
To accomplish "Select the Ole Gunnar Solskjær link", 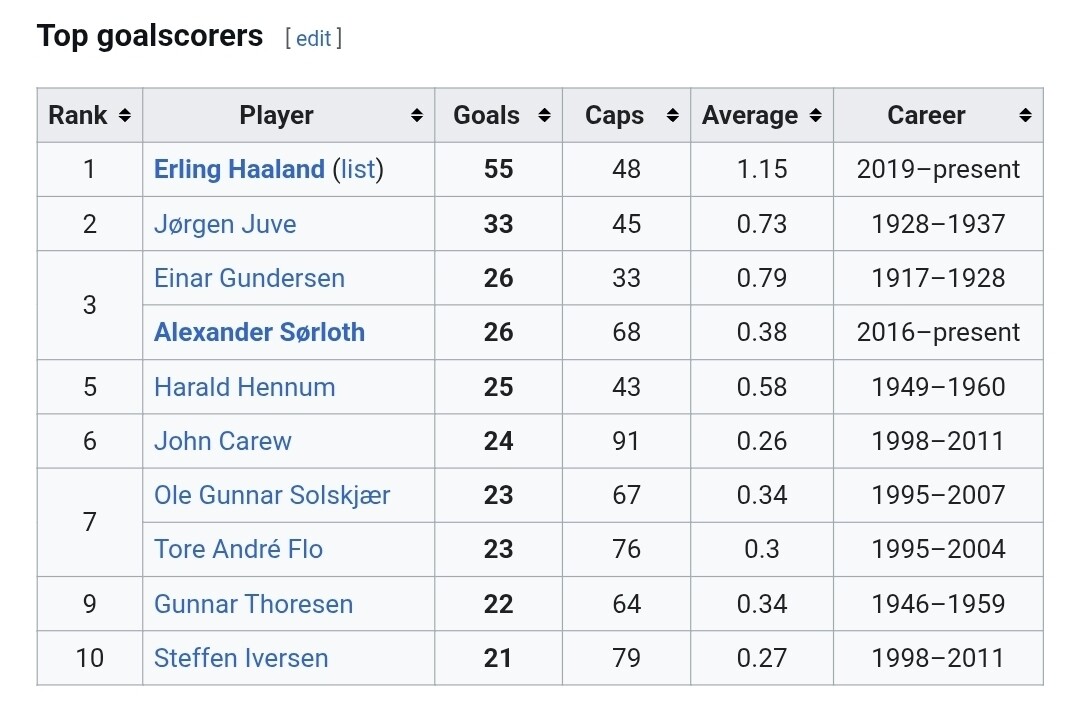I will click(272, 495).
